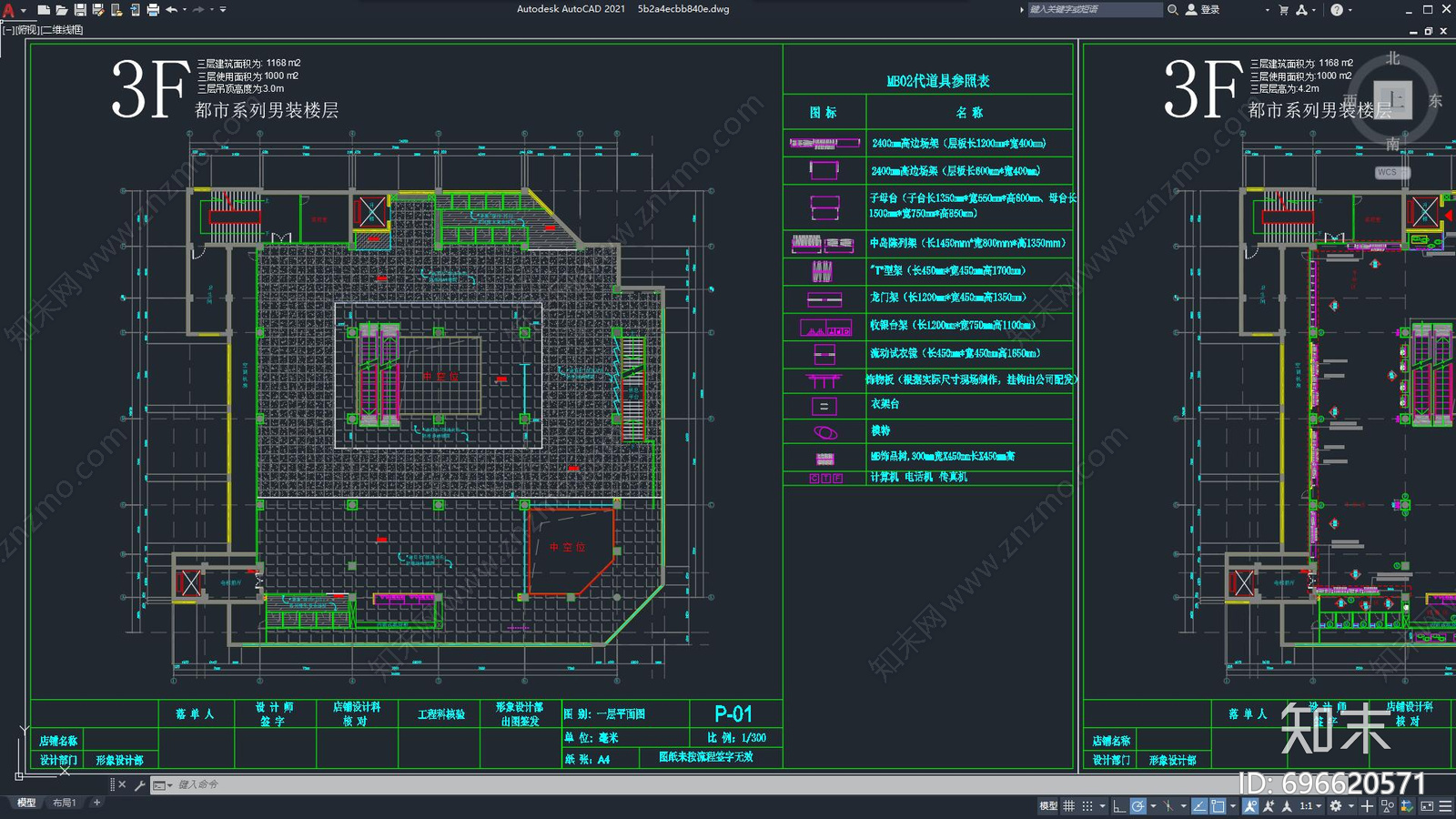Open from Web & Mobile

click(x=116, y=9)
